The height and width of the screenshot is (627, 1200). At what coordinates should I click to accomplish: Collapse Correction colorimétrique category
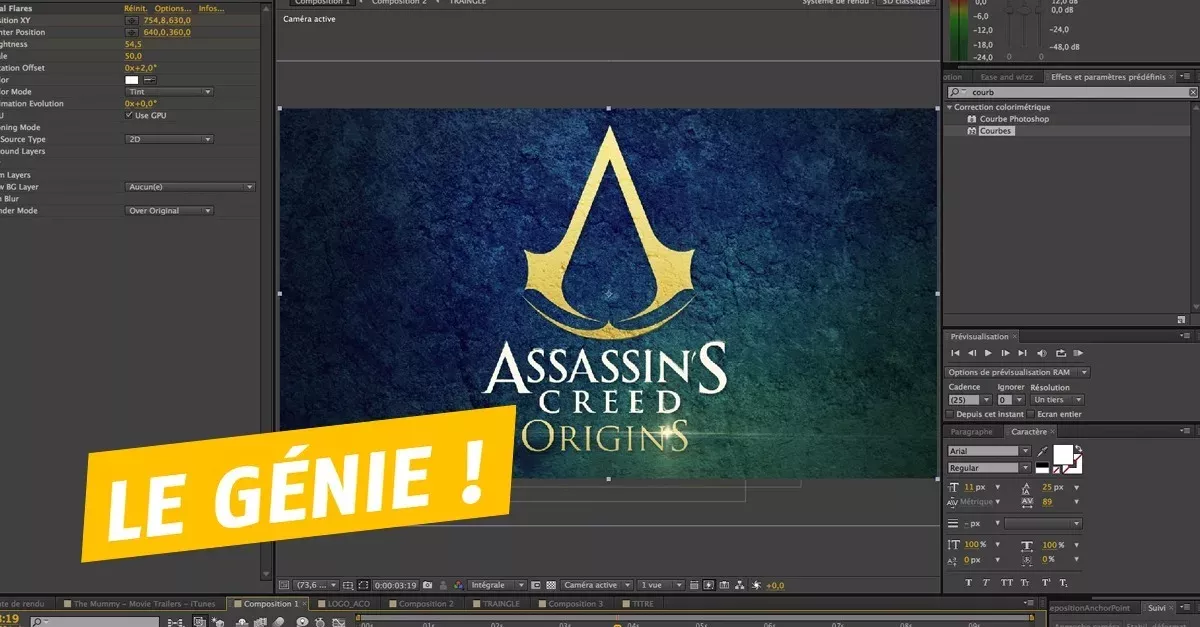click(x=949, y=107)
